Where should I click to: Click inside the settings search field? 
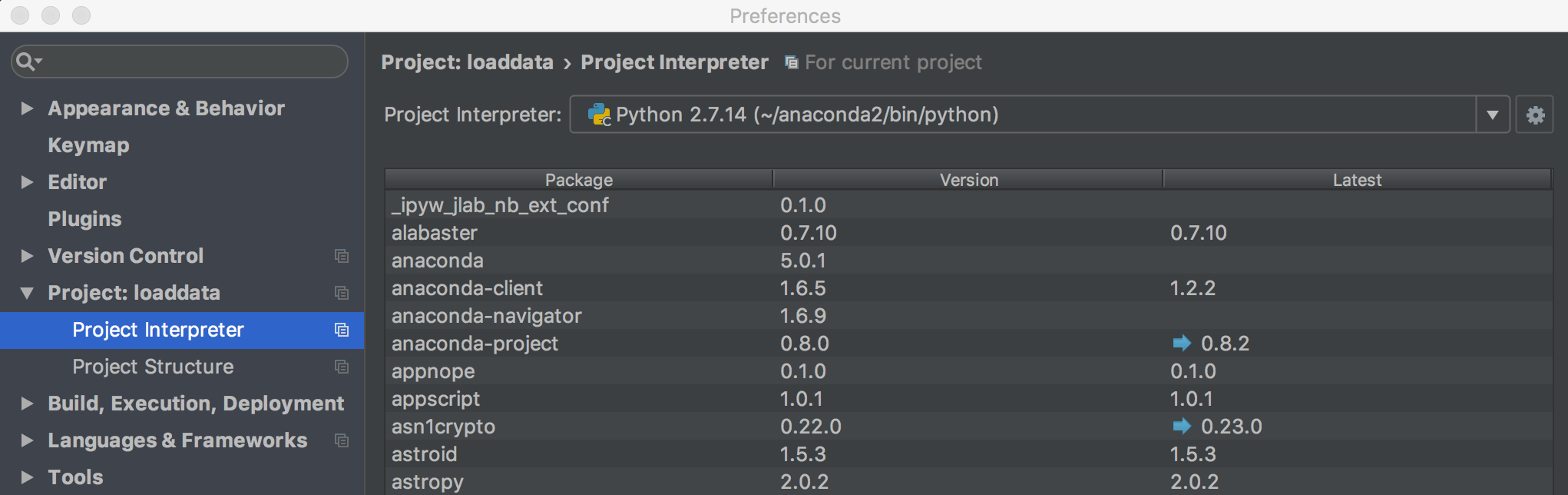click(x=192, y=61)
